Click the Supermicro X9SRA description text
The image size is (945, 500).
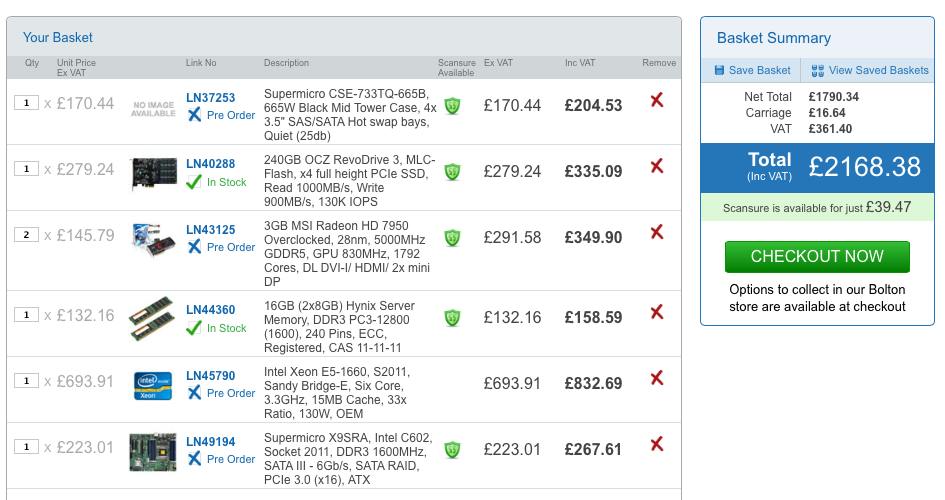tap(348, 459)
